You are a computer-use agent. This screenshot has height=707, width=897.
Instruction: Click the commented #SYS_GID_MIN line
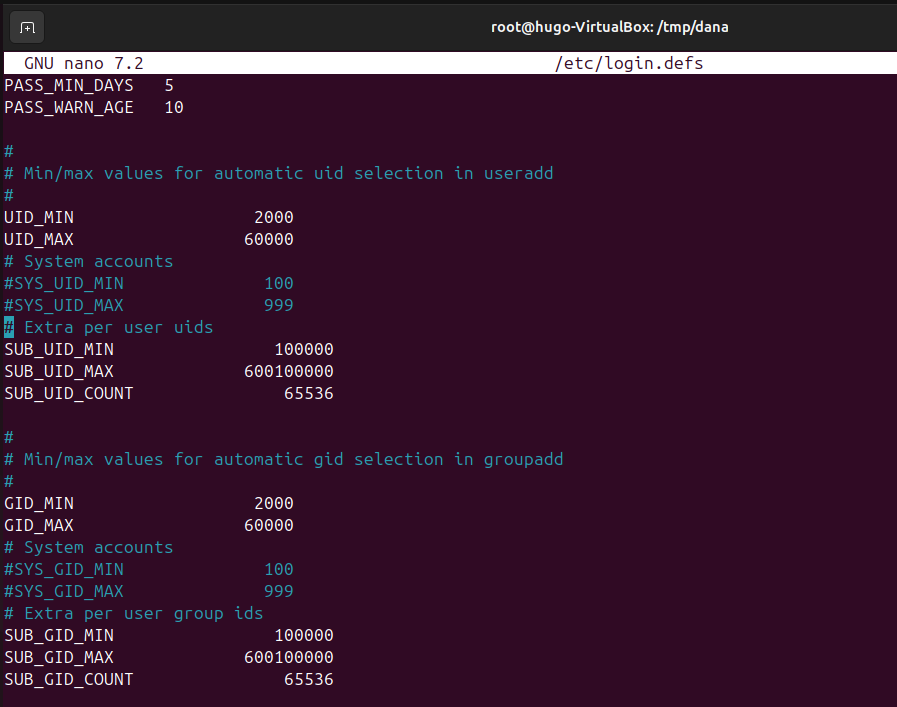point(64,569)
